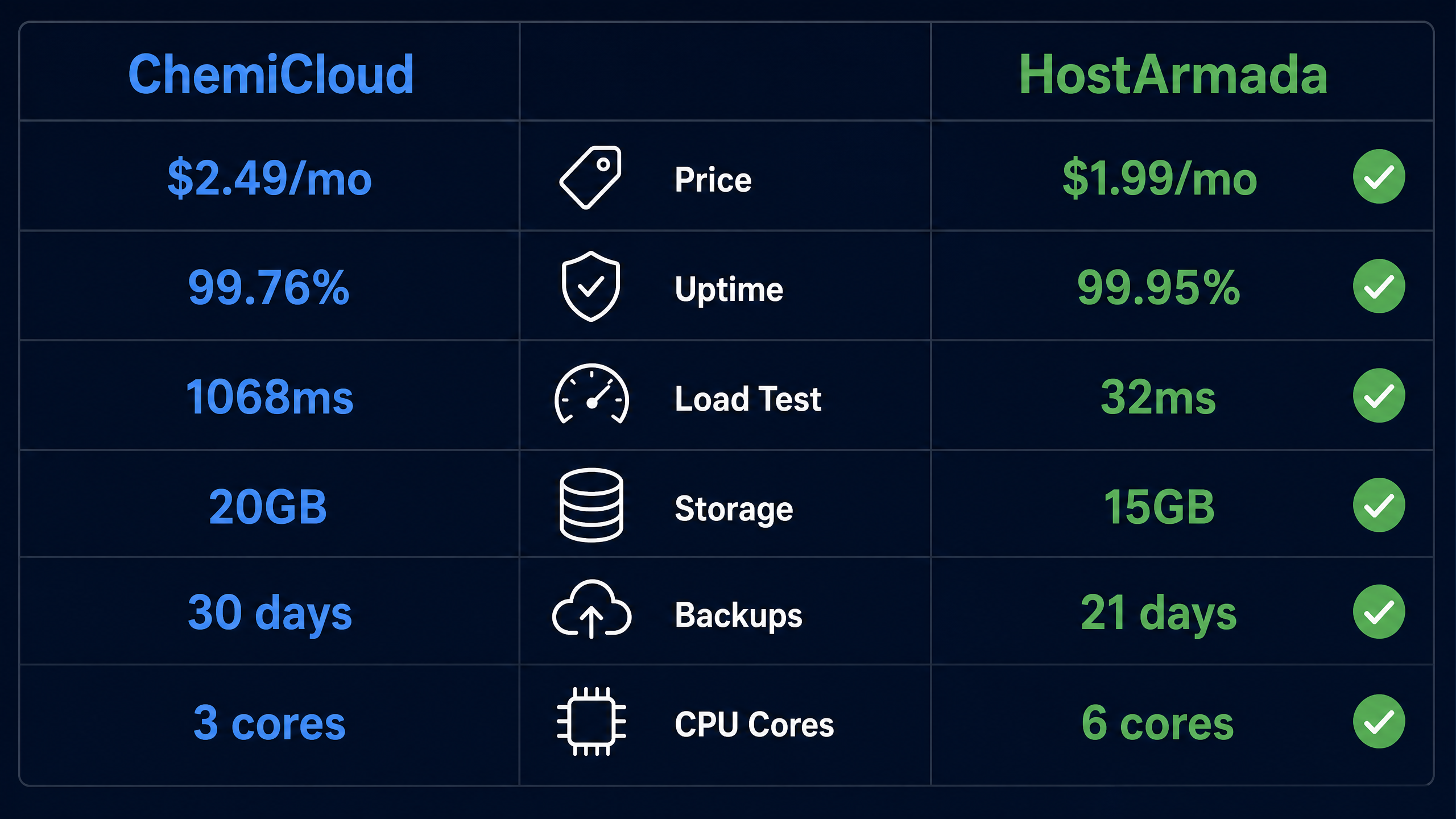Click the ChemiCloud uptime 99.76%
Image resolution: width=1456 pixels, height=819 pixels.
tap(268, 287)
